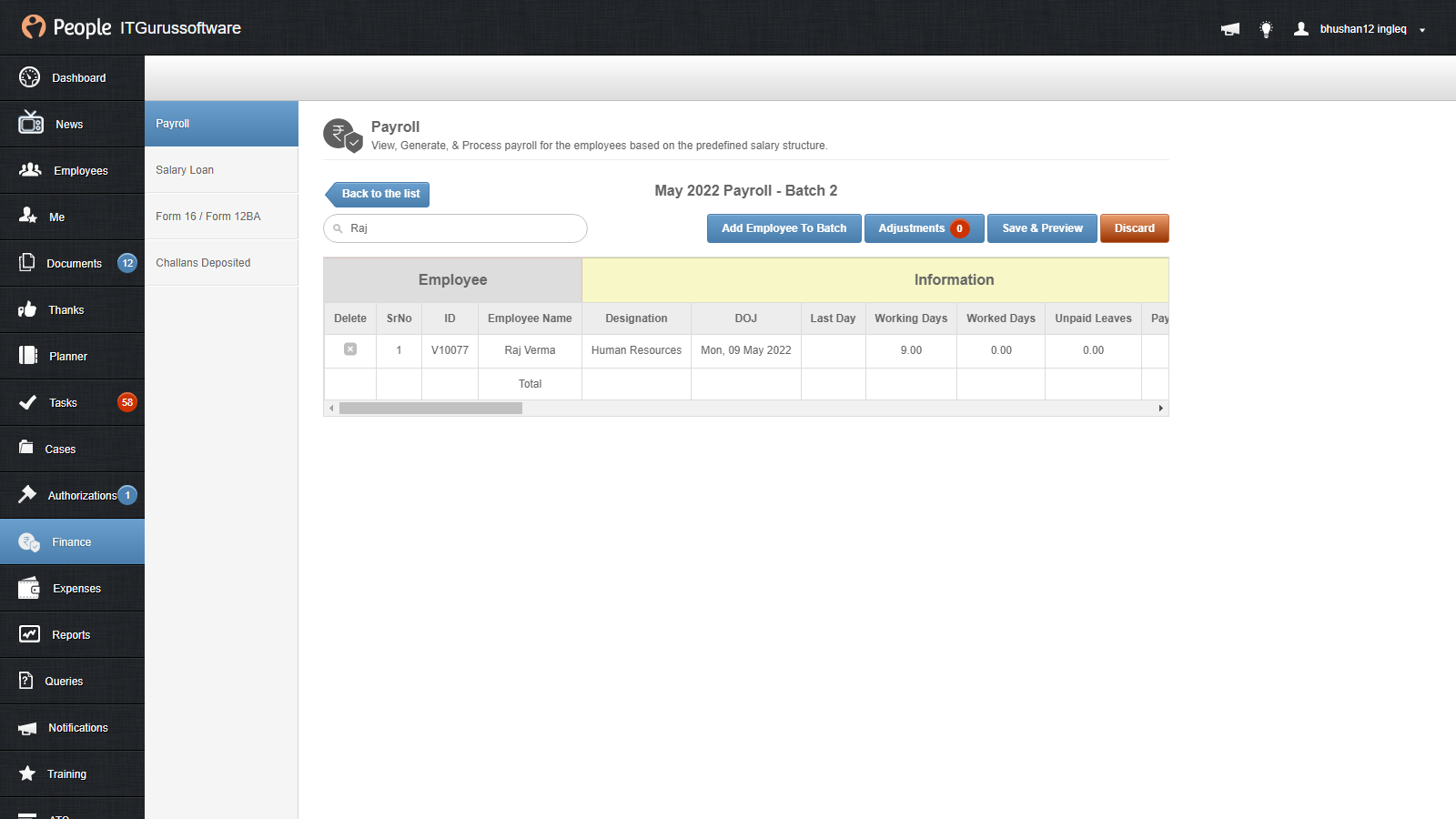Click the horizontal table scrollbar thumb
The image size is (1456, 819).
click(430, 409)
